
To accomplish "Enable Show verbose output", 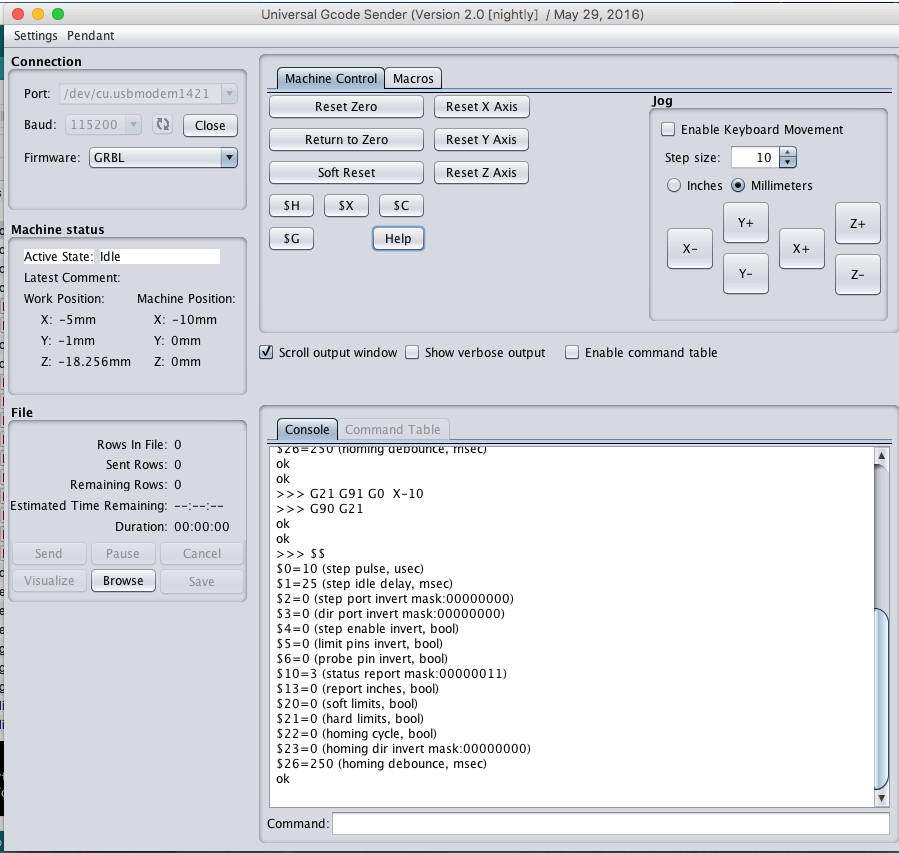I will (x=412, y=352).
